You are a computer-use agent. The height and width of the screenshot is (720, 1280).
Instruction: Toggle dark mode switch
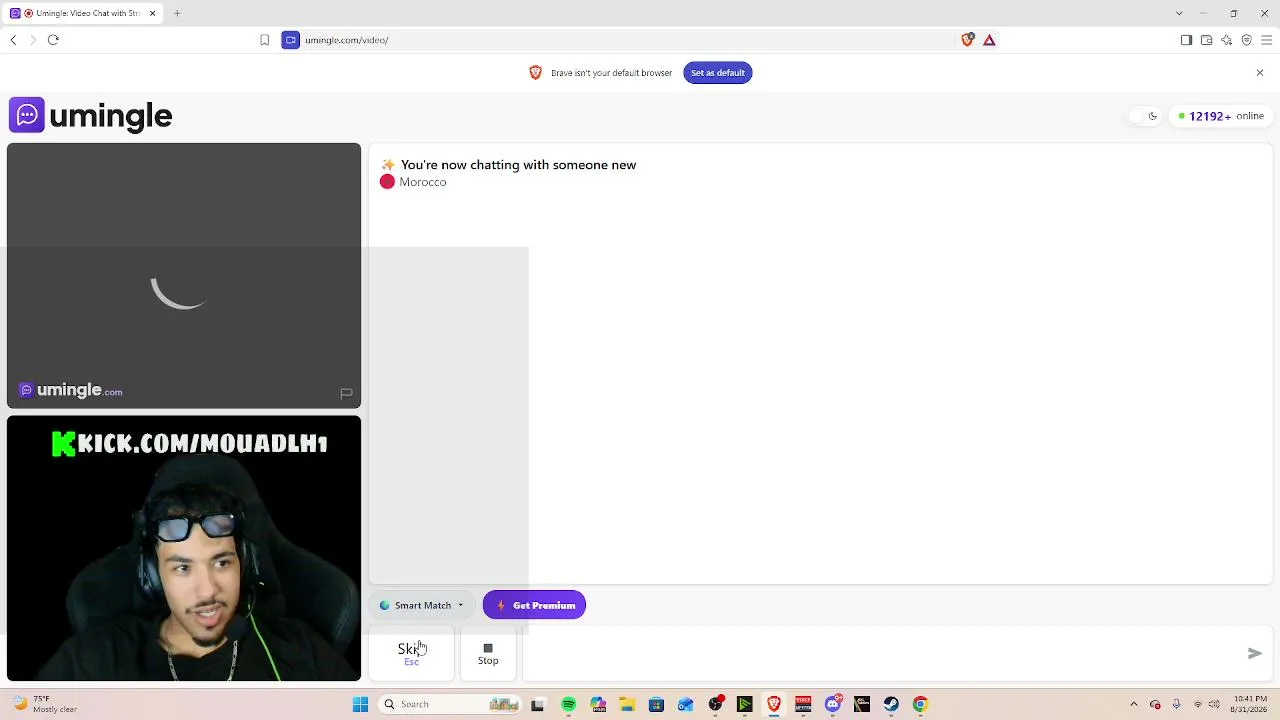[x=1143, y=116]
